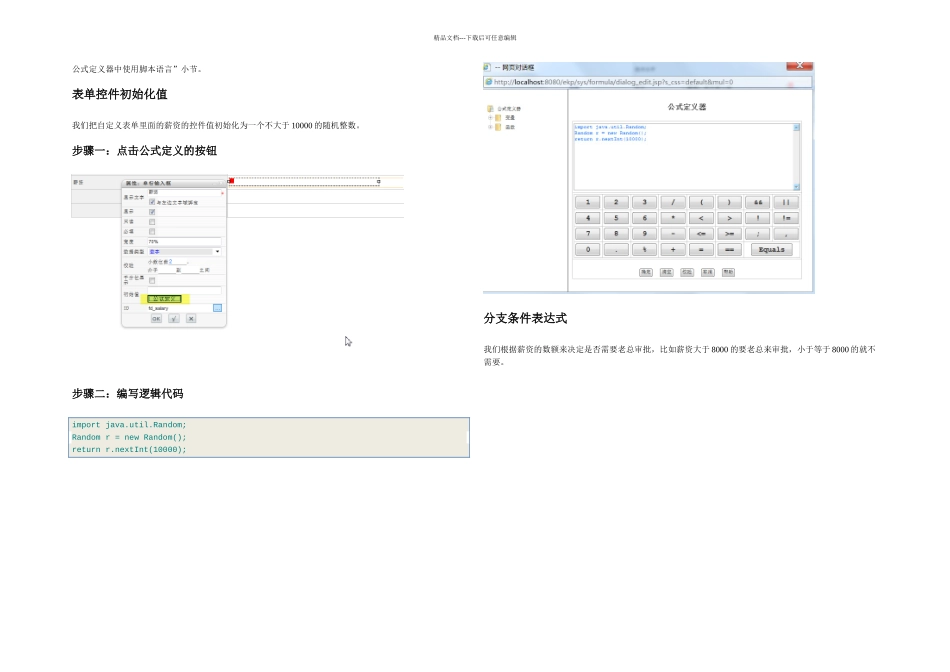Click the checkmark (√) button in properties panel

[x=174, y=318]
